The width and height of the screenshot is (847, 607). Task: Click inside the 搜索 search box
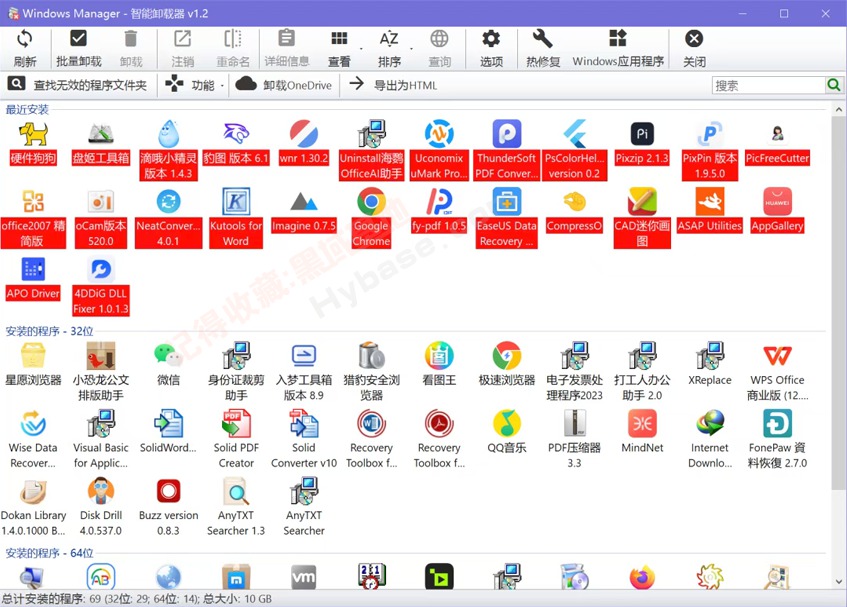770,85
